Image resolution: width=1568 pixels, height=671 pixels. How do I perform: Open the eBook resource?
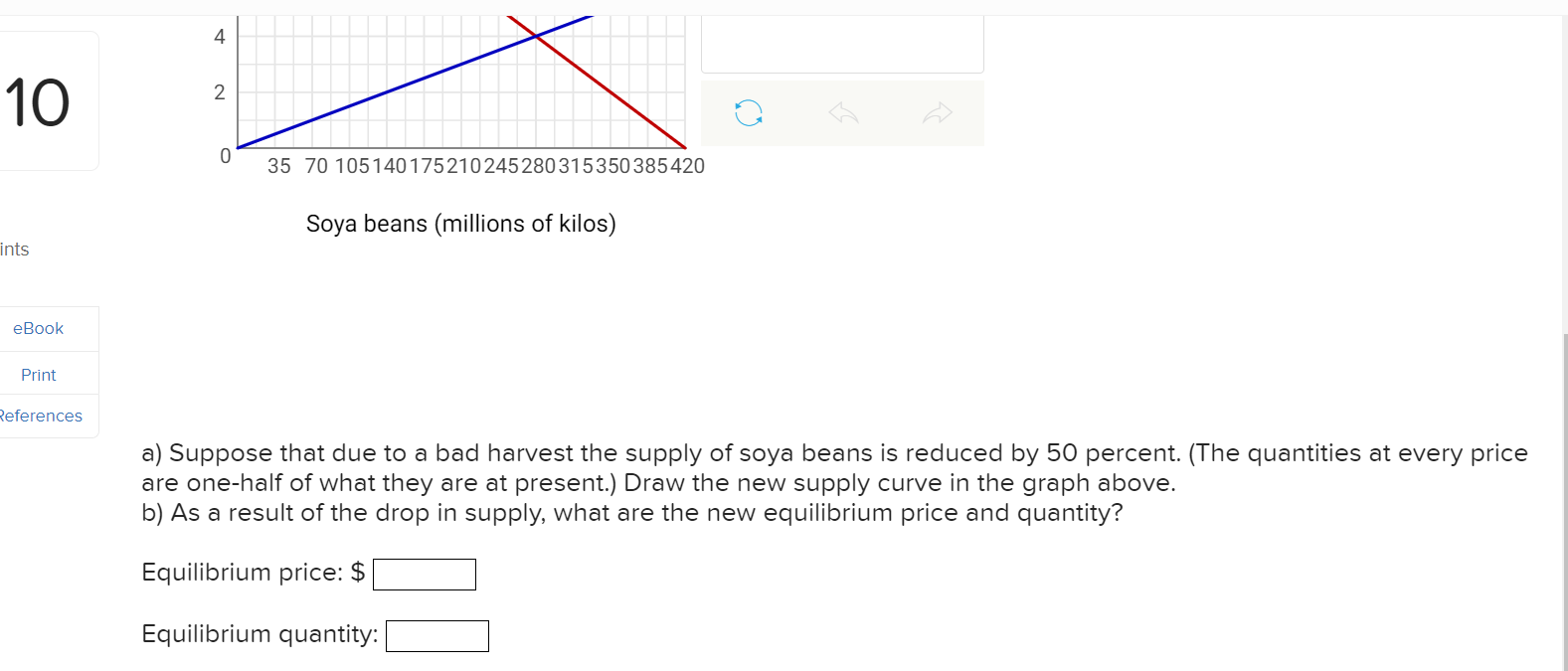coord(38,328)
